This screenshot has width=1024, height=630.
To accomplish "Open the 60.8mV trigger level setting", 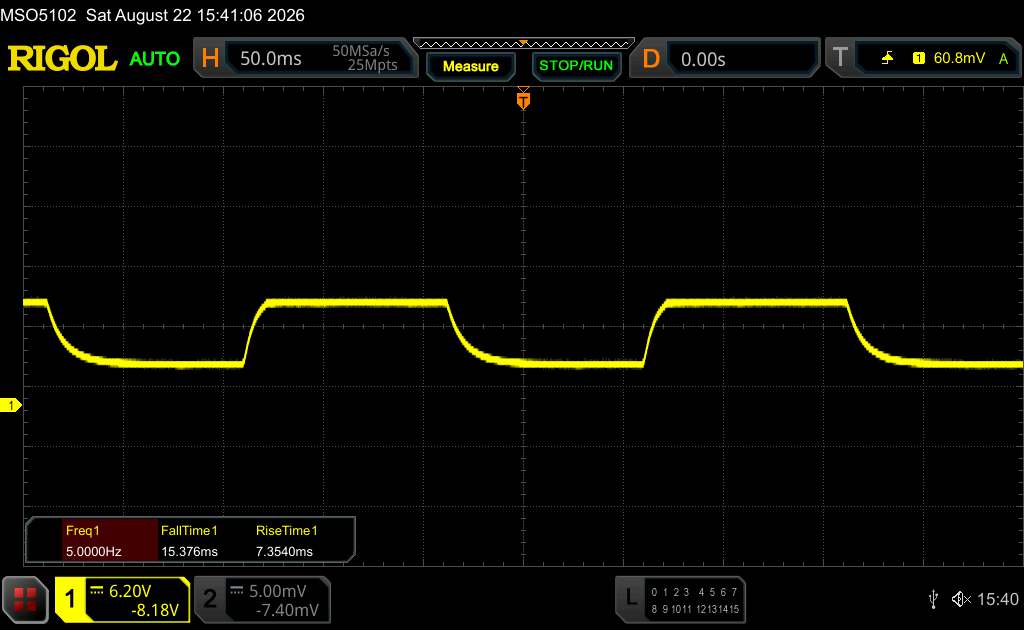I will (x=959, y=58).
